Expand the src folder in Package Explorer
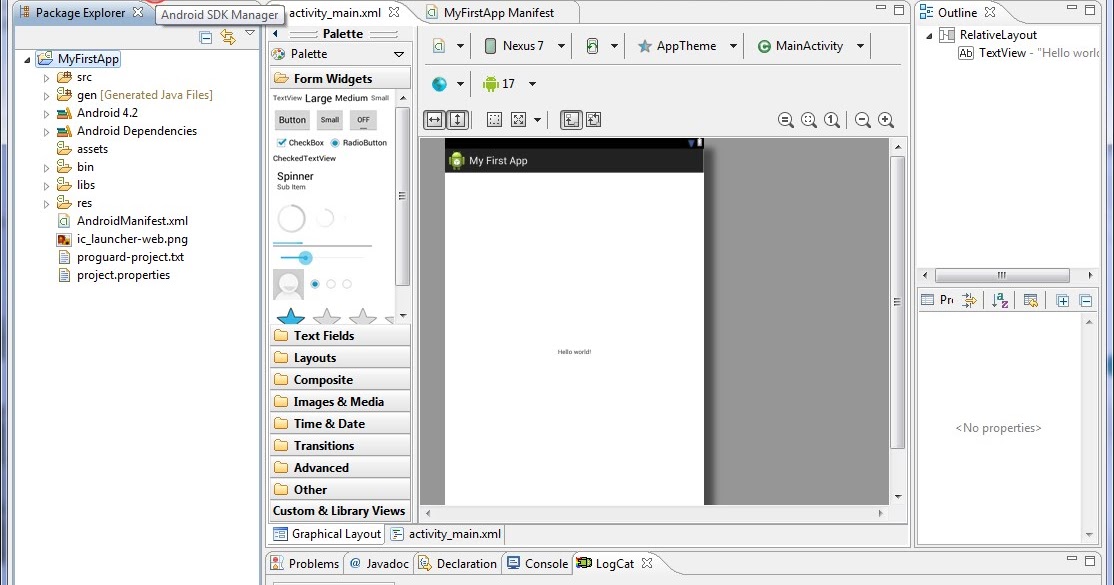 point(46,77)
